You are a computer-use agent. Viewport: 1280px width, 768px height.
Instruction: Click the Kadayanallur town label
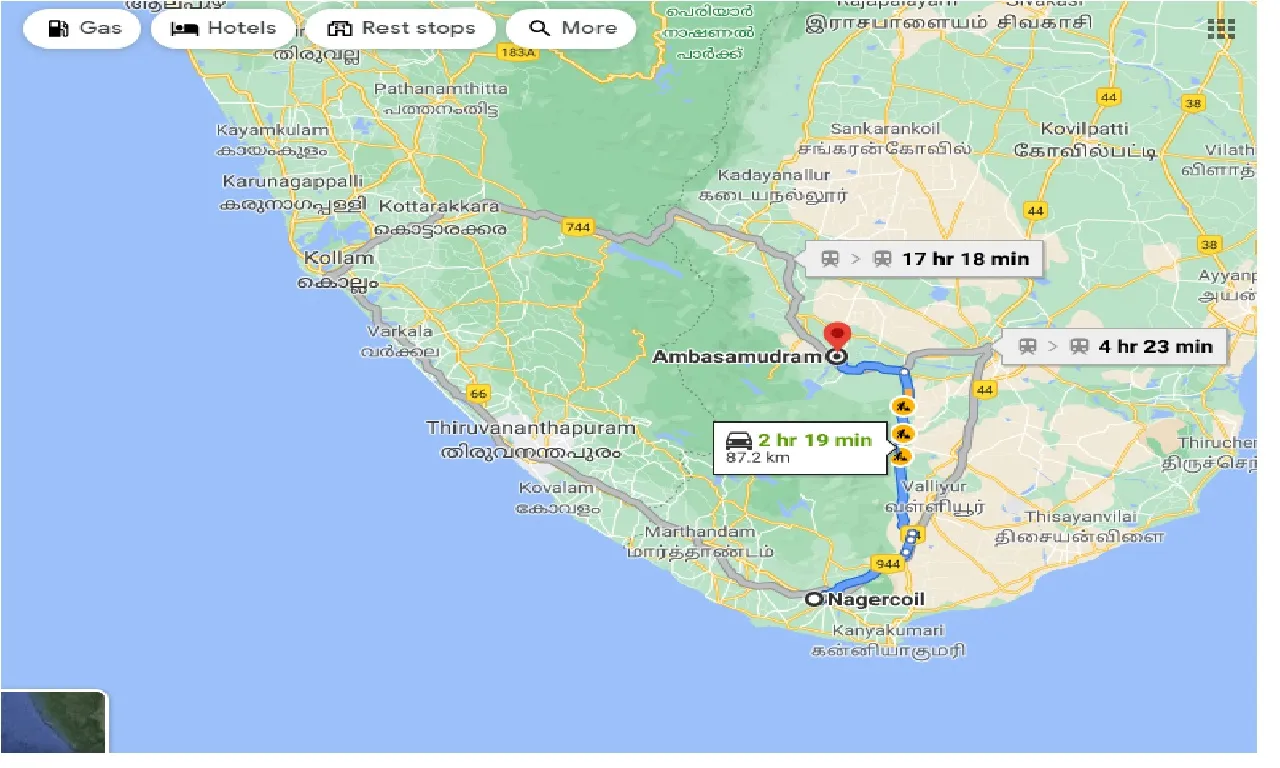[774, 185]
